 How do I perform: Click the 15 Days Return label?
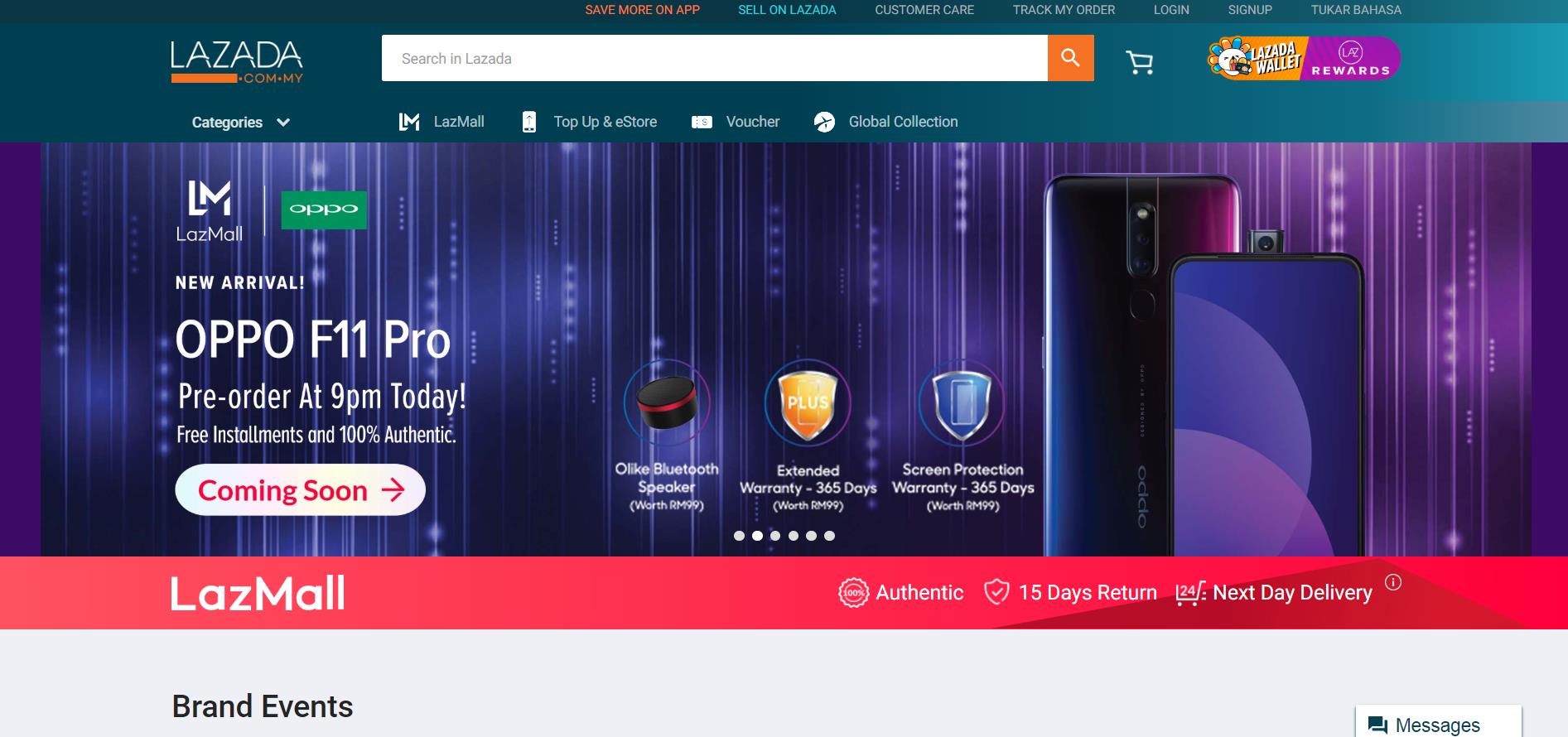[1088, 593]
